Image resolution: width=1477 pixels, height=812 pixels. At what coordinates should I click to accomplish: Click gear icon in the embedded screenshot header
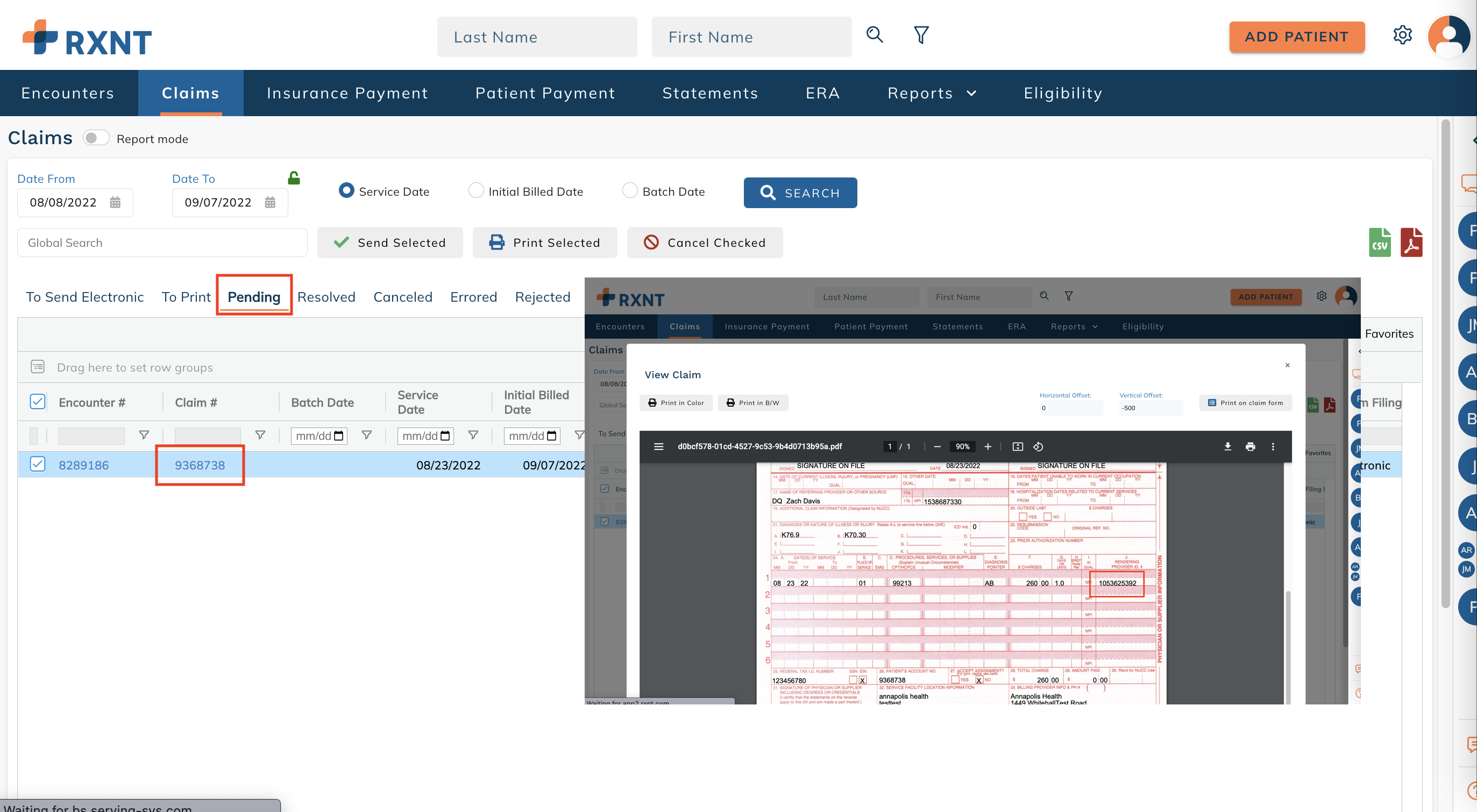point(1322,296)
